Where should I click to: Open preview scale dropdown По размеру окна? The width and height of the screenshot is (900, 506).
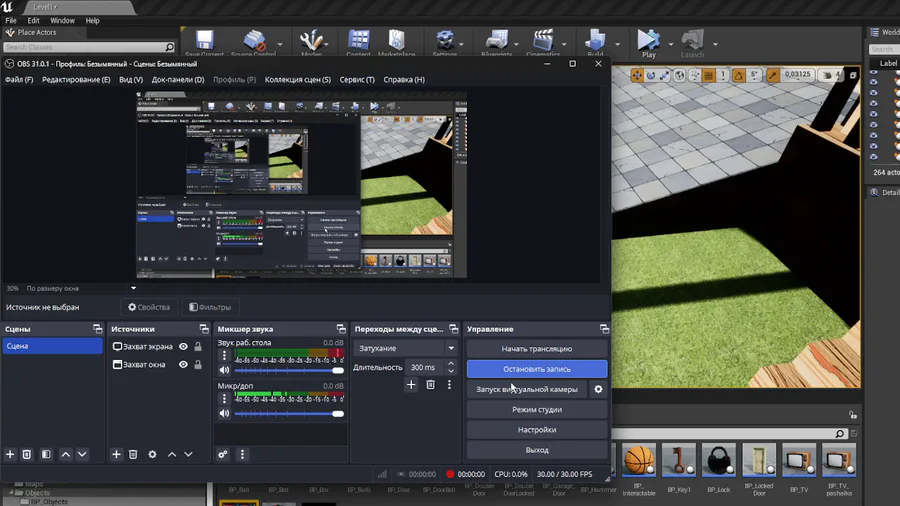[x=133, y=288]
